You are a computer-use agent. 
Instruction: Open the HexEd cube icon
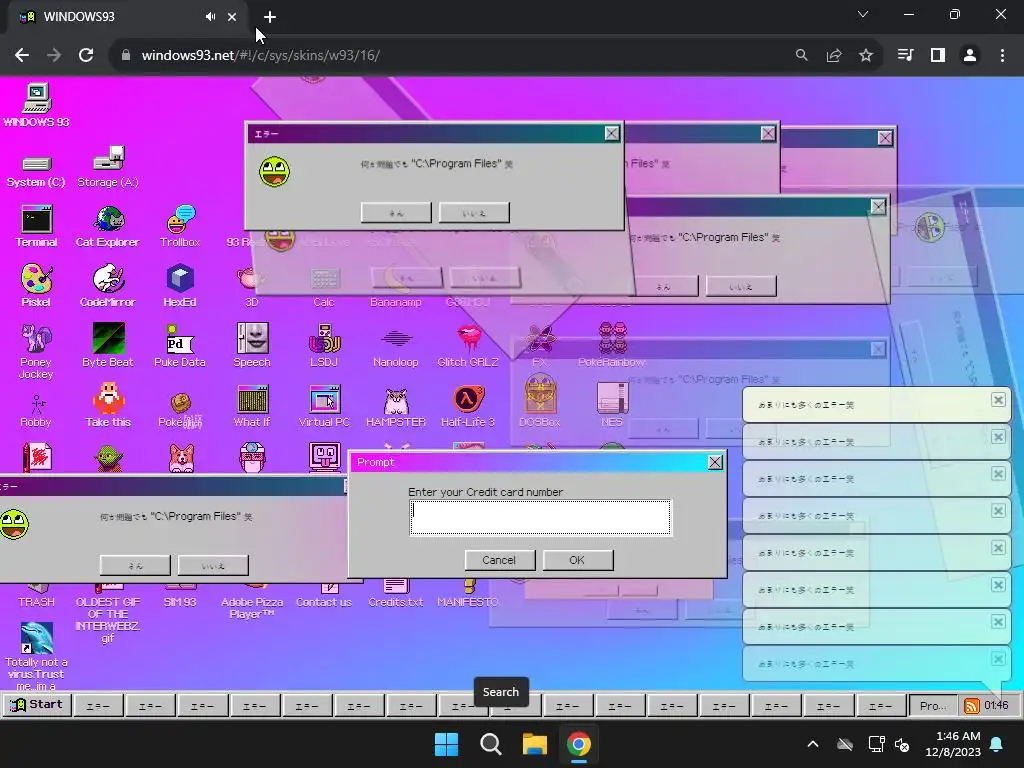[x=180, y=286]
